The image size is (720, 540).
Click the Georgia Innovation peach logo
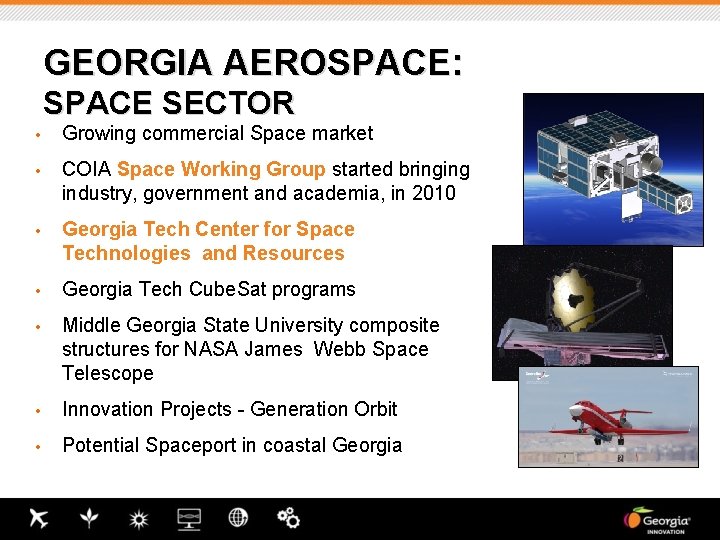[x=657, y=521]
